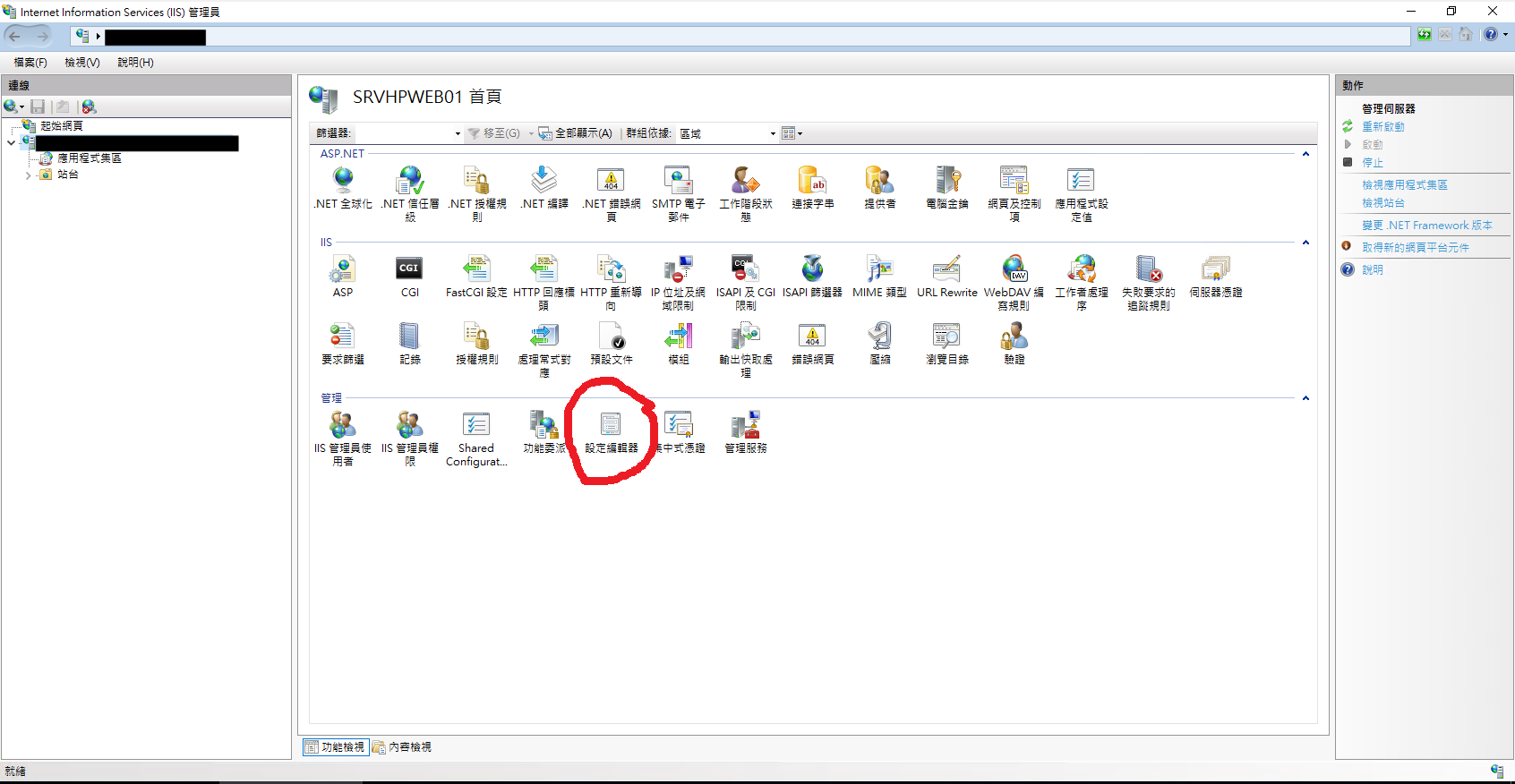The width and height of the screenshot is (1515, 784).
Task: Open URL Rewrite feature
Action: [x=947, y=277]
